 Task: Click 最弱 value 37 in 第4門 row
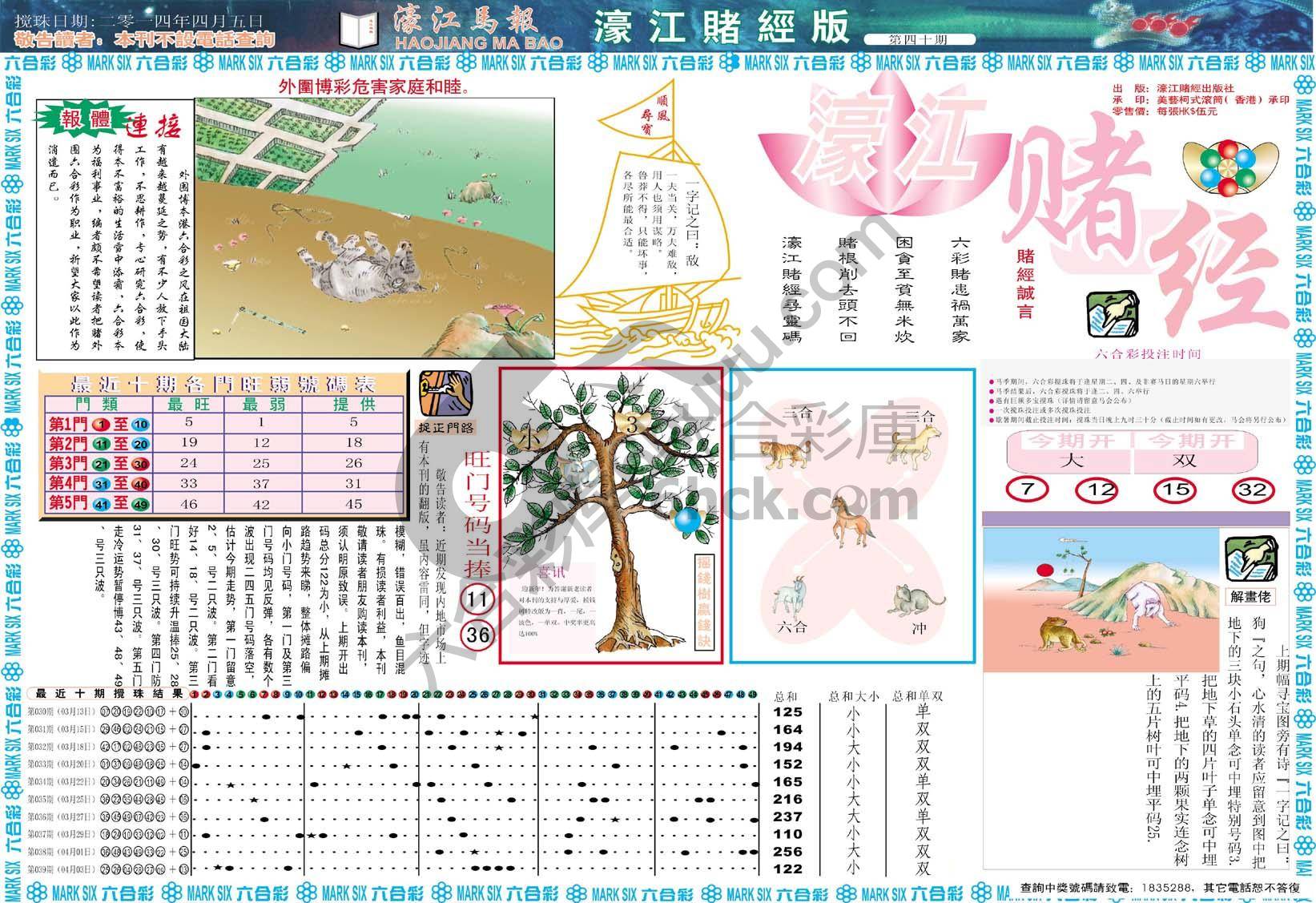[x=261, y=484]
